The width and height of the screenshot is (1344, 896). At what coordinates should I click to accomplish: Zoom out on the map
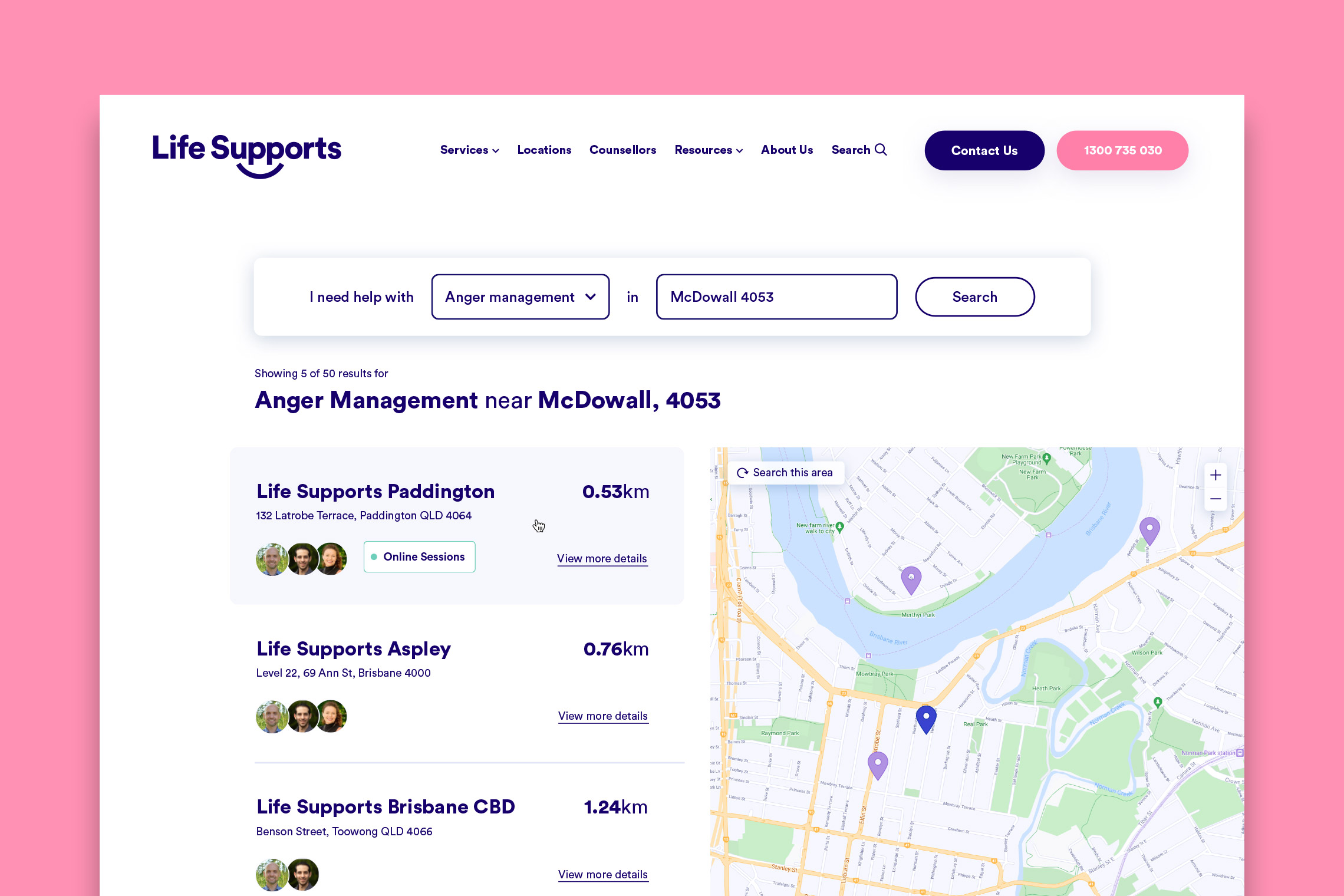1215,499
